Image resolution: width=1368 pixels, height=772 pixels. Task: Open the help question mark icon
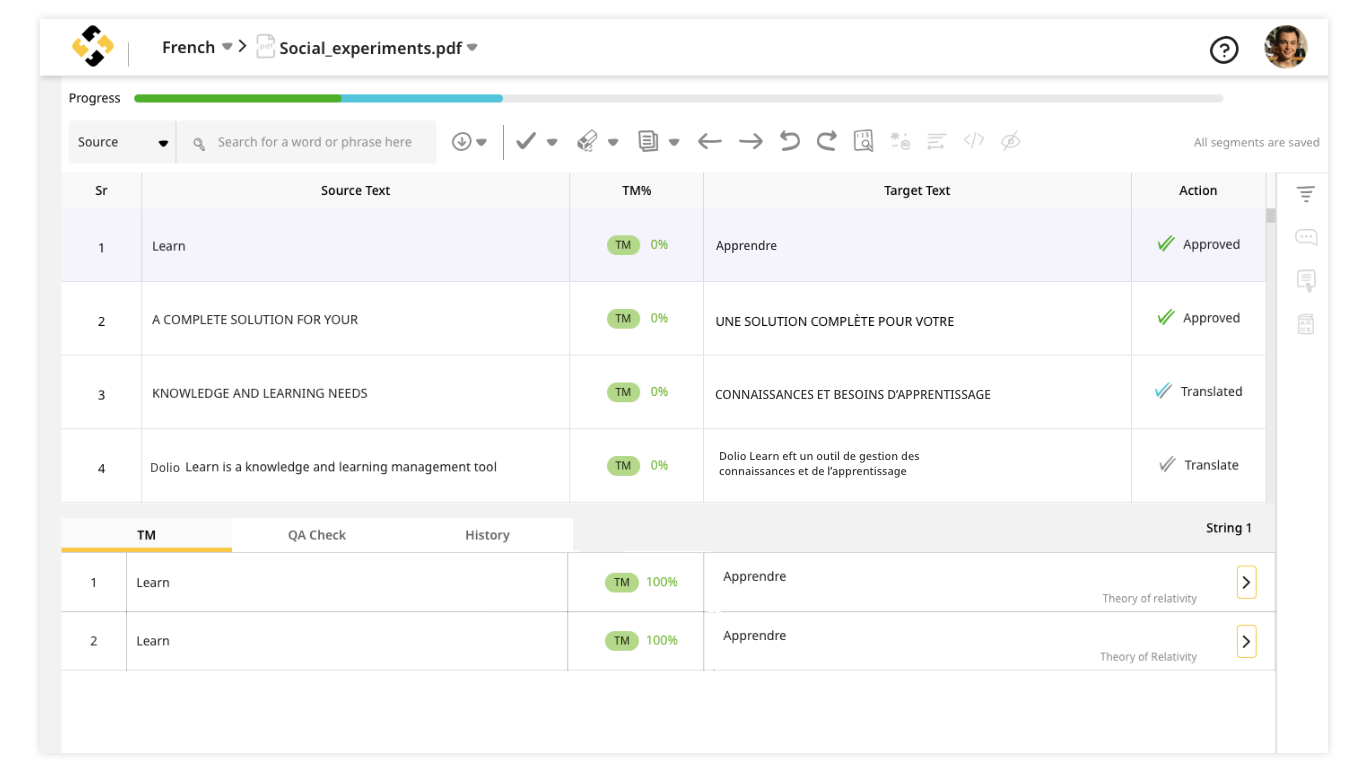pyautogui.click(x=1224, y=49)
